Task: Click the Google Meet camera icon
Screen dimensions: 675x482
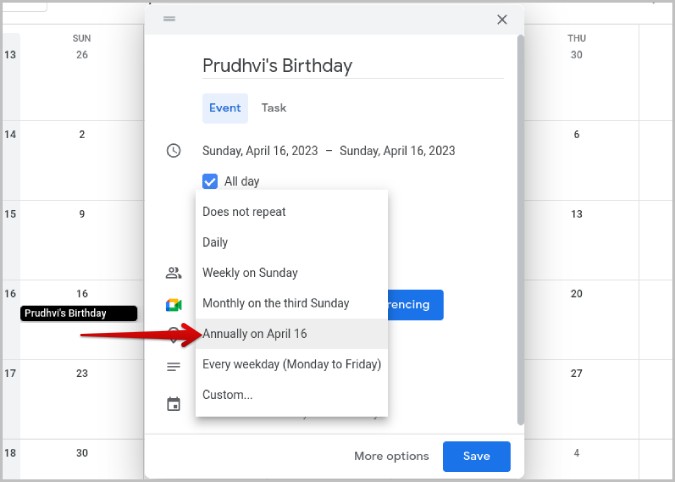Action: pos(173,305)
